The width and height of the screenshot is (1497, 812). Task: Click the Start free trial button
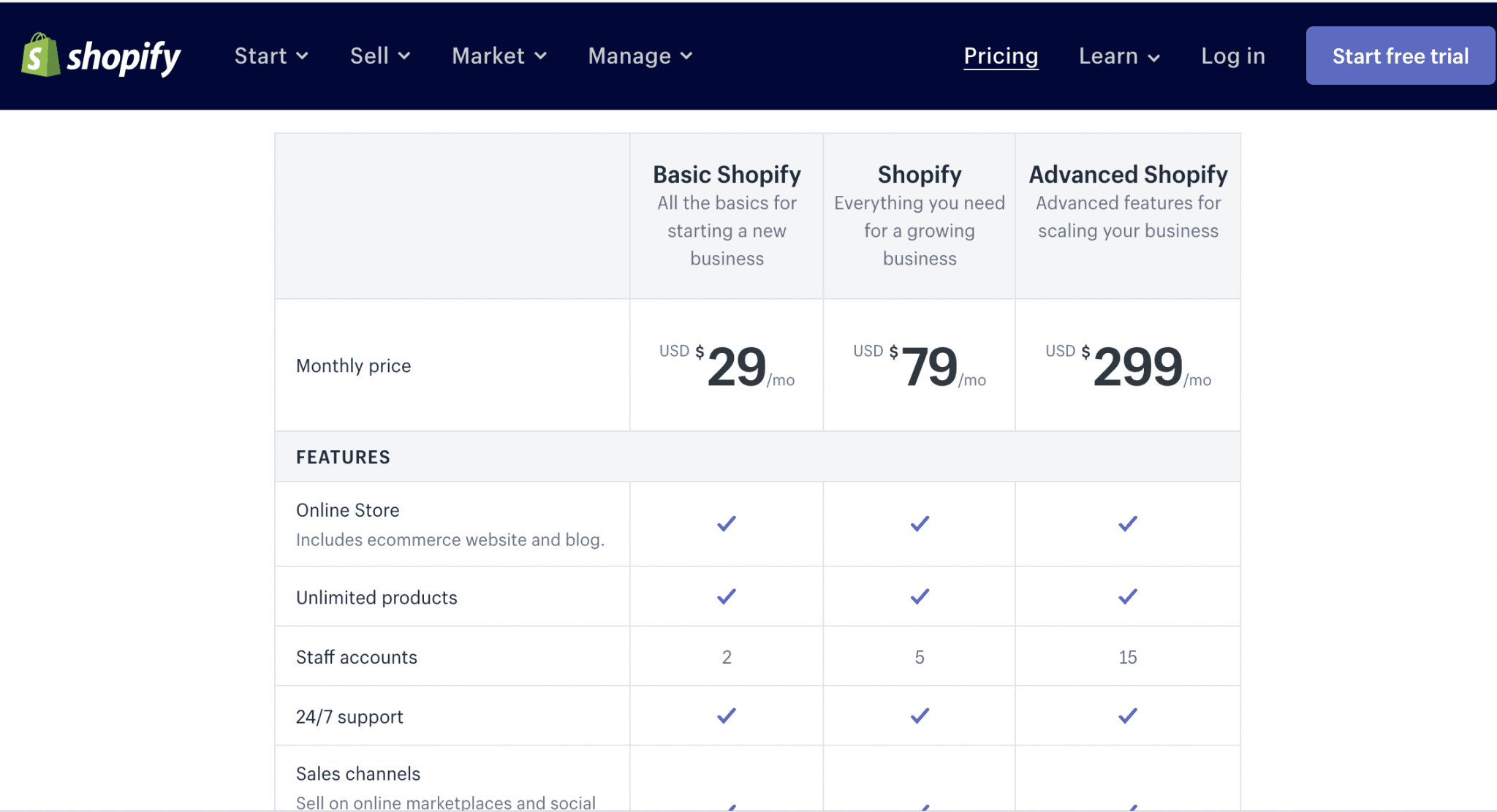1400,55
